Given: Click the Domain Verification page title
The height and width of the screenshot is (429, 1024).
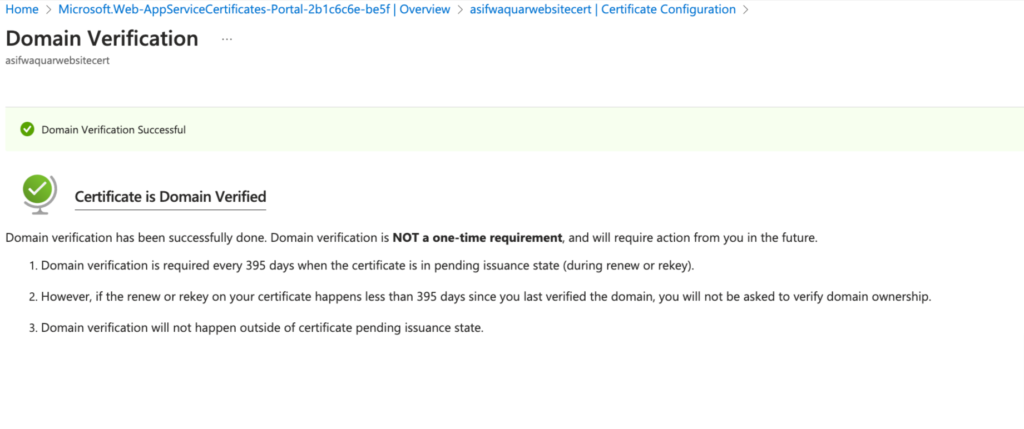Looking at the screenshot, I should pyautogui.click(x=102, y=39).
